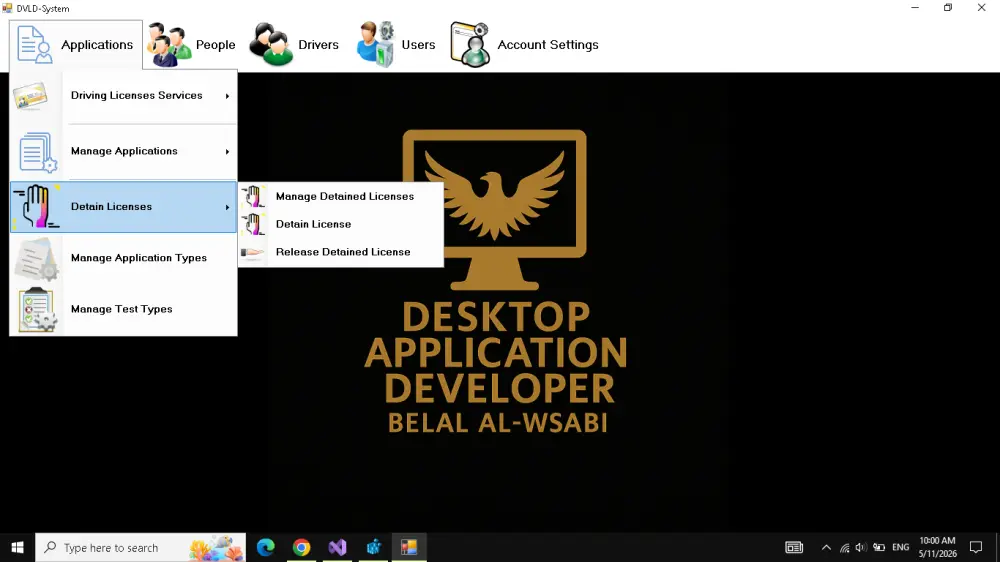Open the People menu

191,45
